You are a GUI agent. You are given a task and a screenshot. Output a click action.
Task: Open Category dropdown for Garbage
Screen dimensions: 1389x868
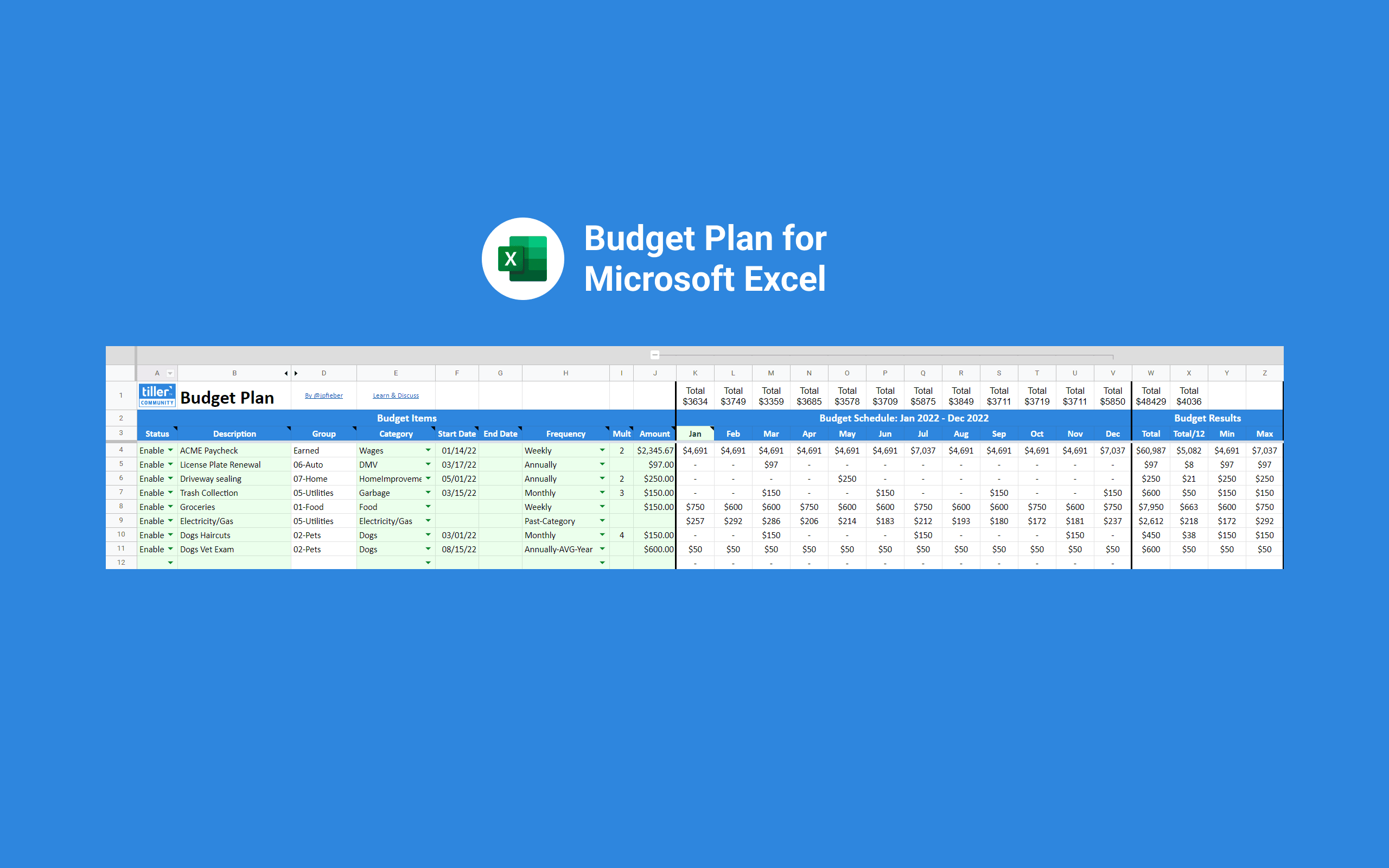[428, 493]
